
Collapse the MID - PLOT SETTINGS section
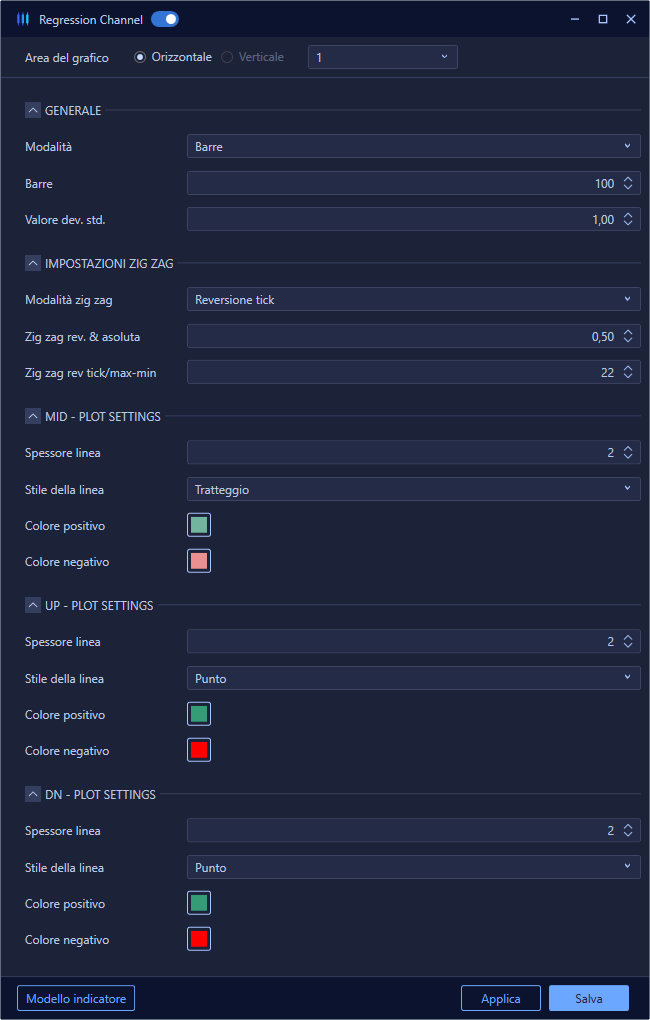33,416
